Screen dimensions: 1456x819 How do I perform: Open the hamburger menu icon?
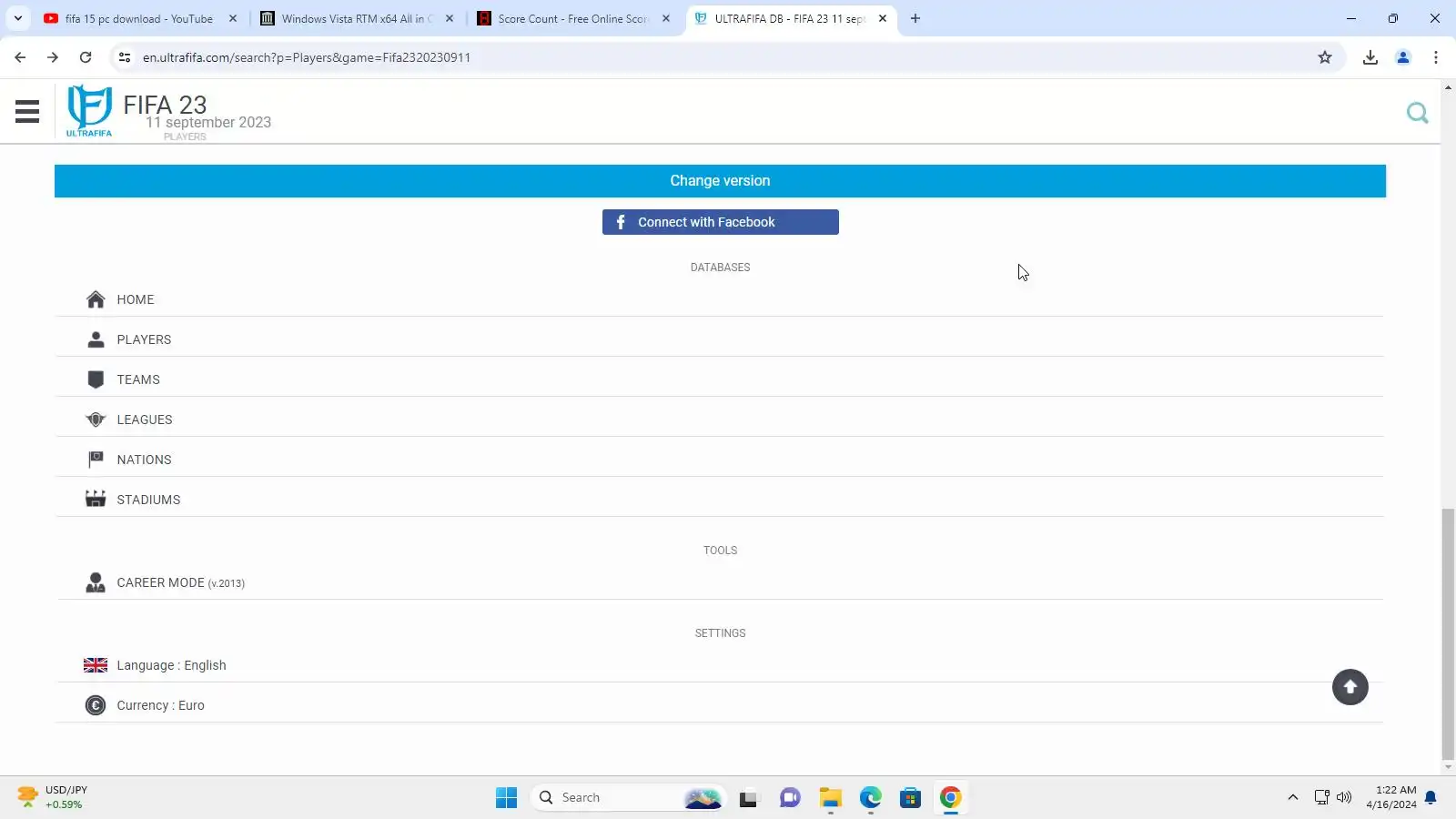tap(27, 112)
